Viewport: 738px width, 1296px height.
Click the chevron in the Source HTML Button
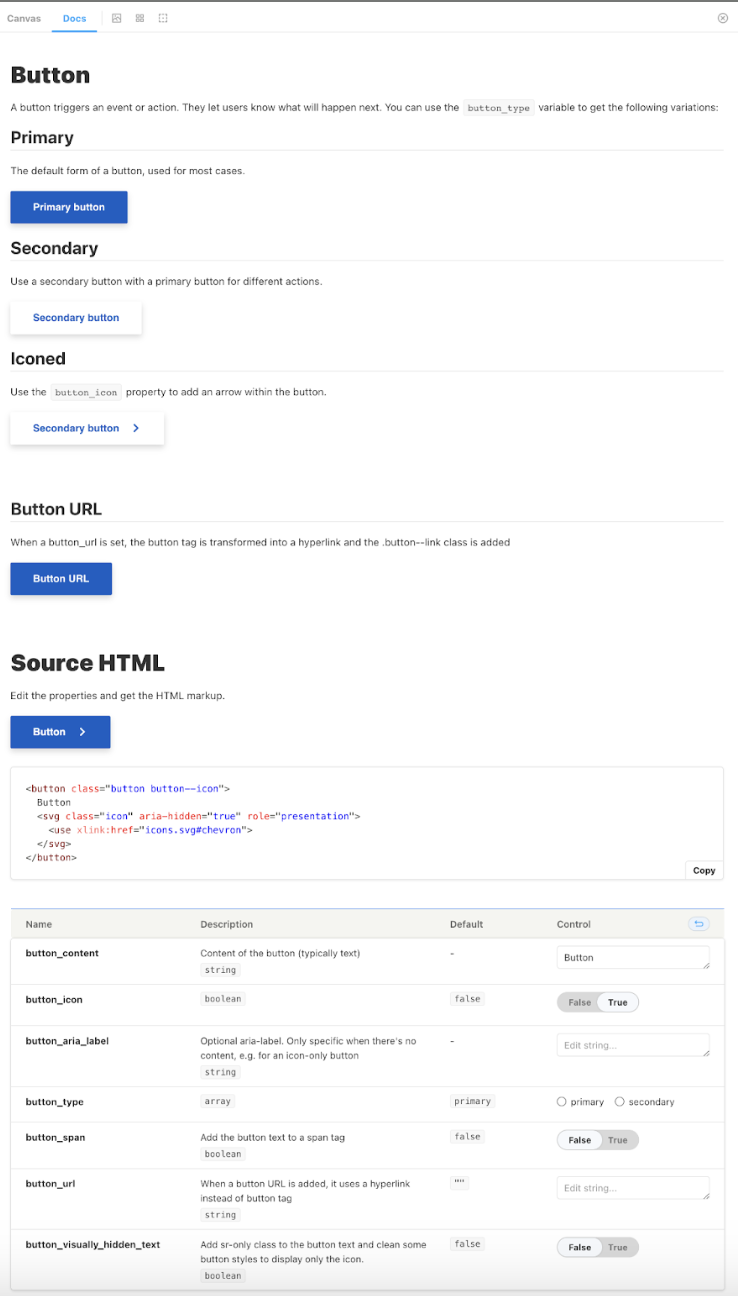(x=82, y=732)
